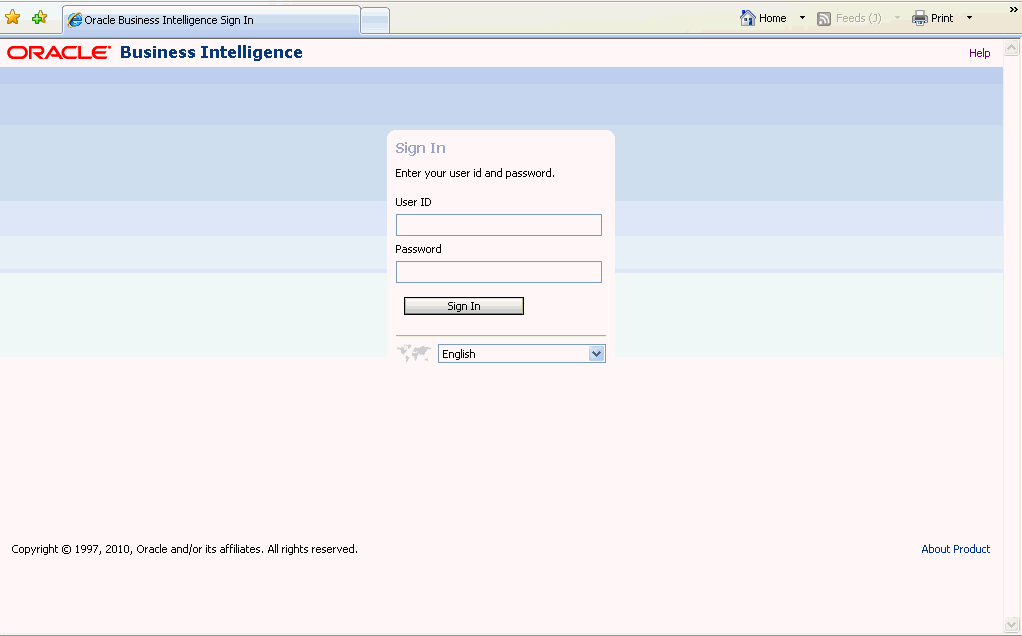Click the 'Enter your user id and password' text

tap(474, 173)
